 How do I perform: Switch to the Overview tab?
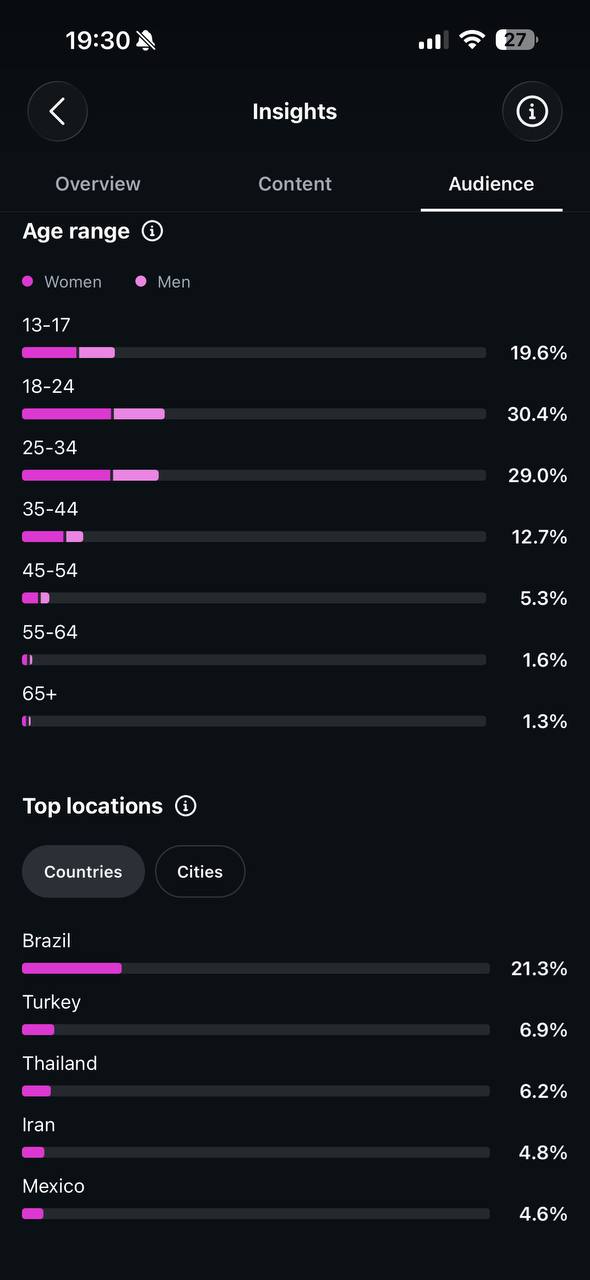click(98, 184)
